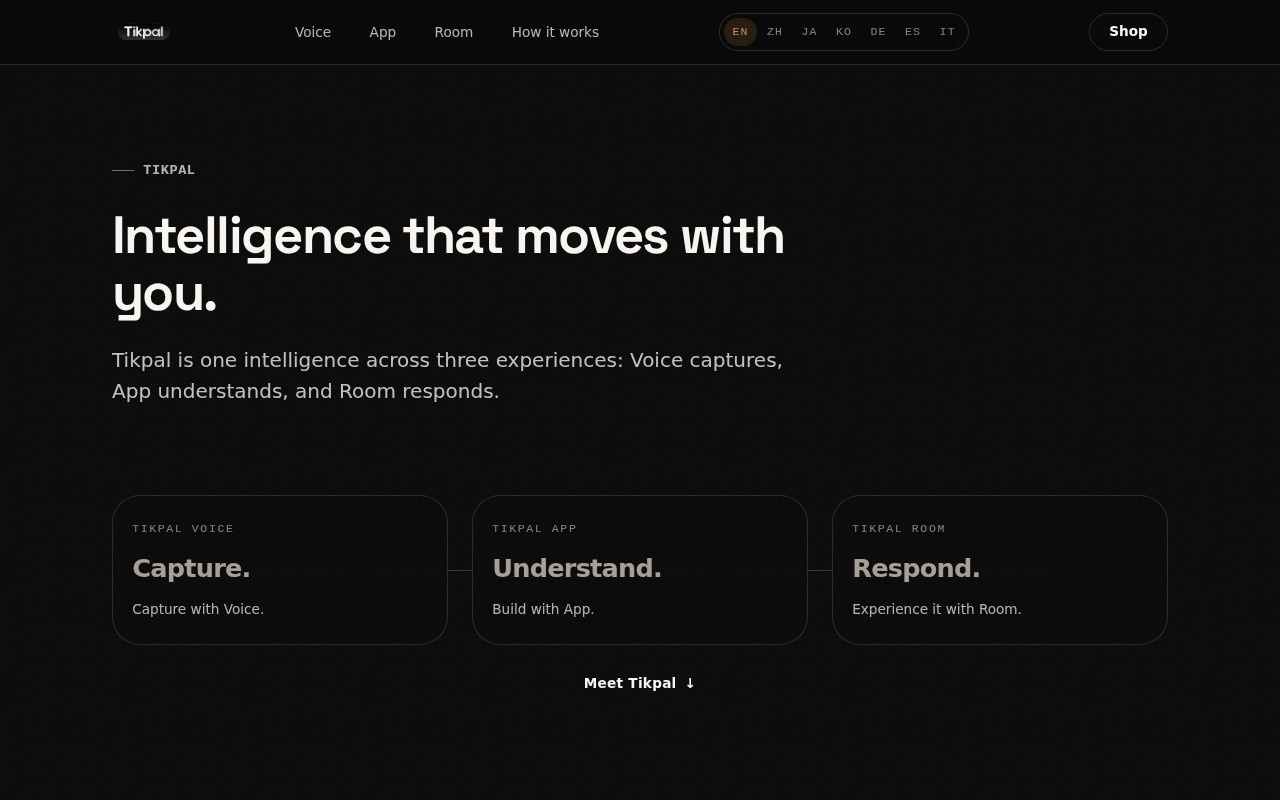1280x800 pixels.
Task: Go to the Room nav link
Action: tap(454, 32)
